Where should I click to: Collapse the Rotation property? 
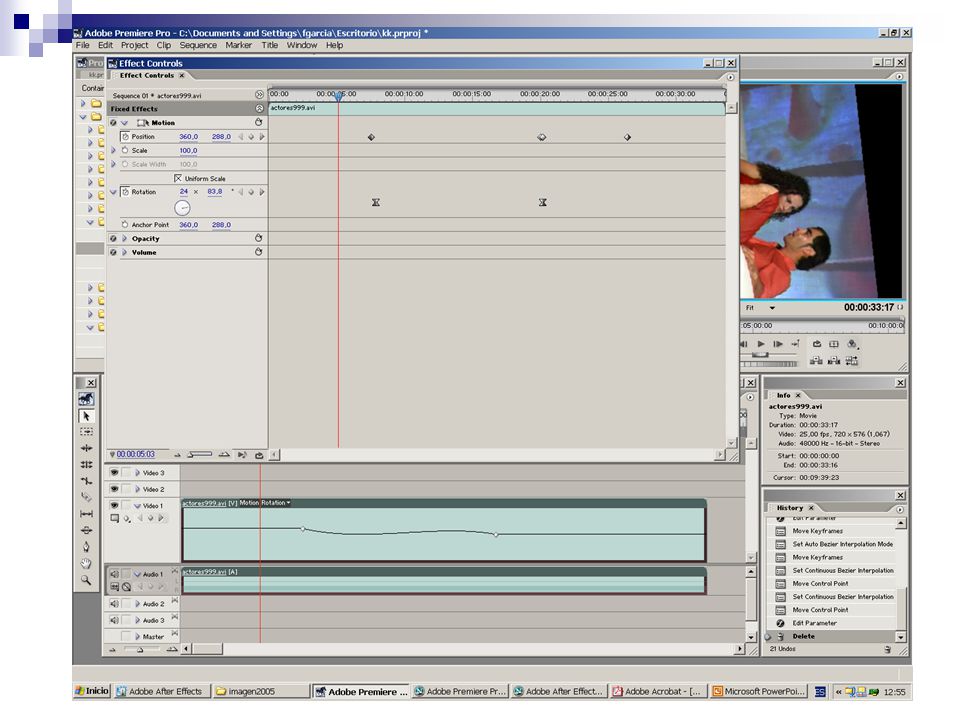pos(113,192)
